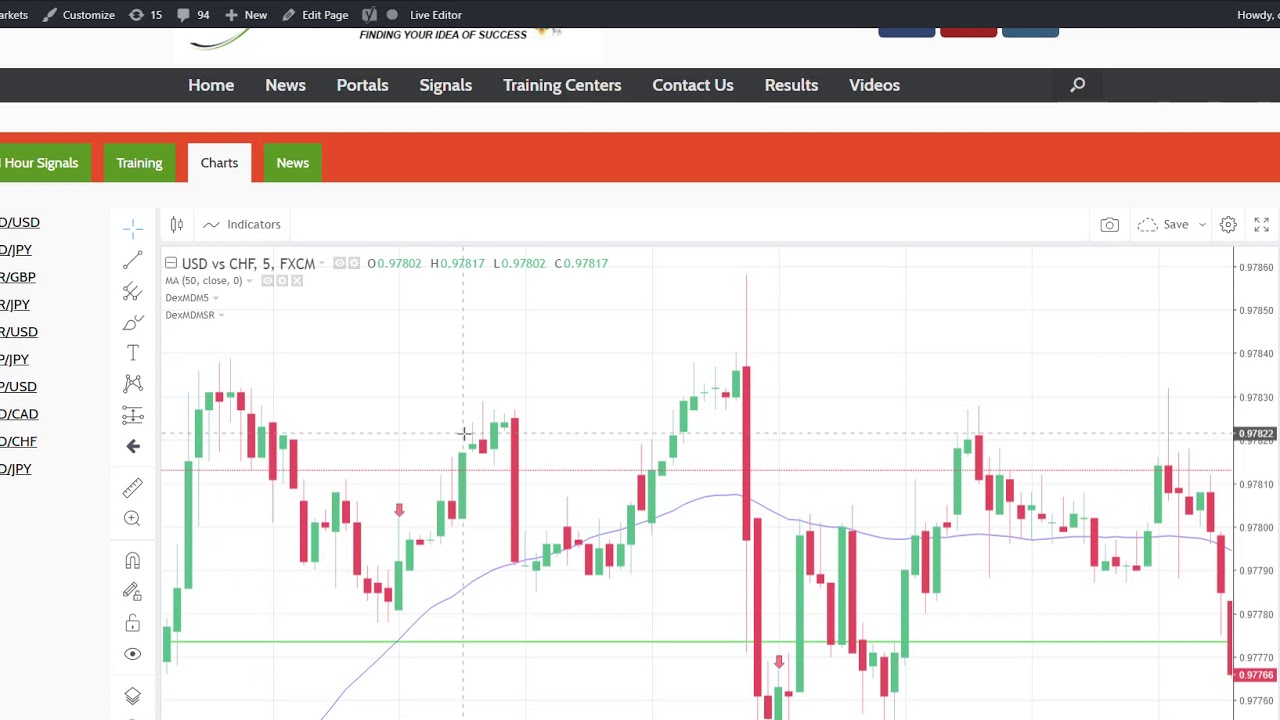This screenshot has height=720, width=1280.
Task: Select the long position prediction tool
Action: [x=133, y=415]
